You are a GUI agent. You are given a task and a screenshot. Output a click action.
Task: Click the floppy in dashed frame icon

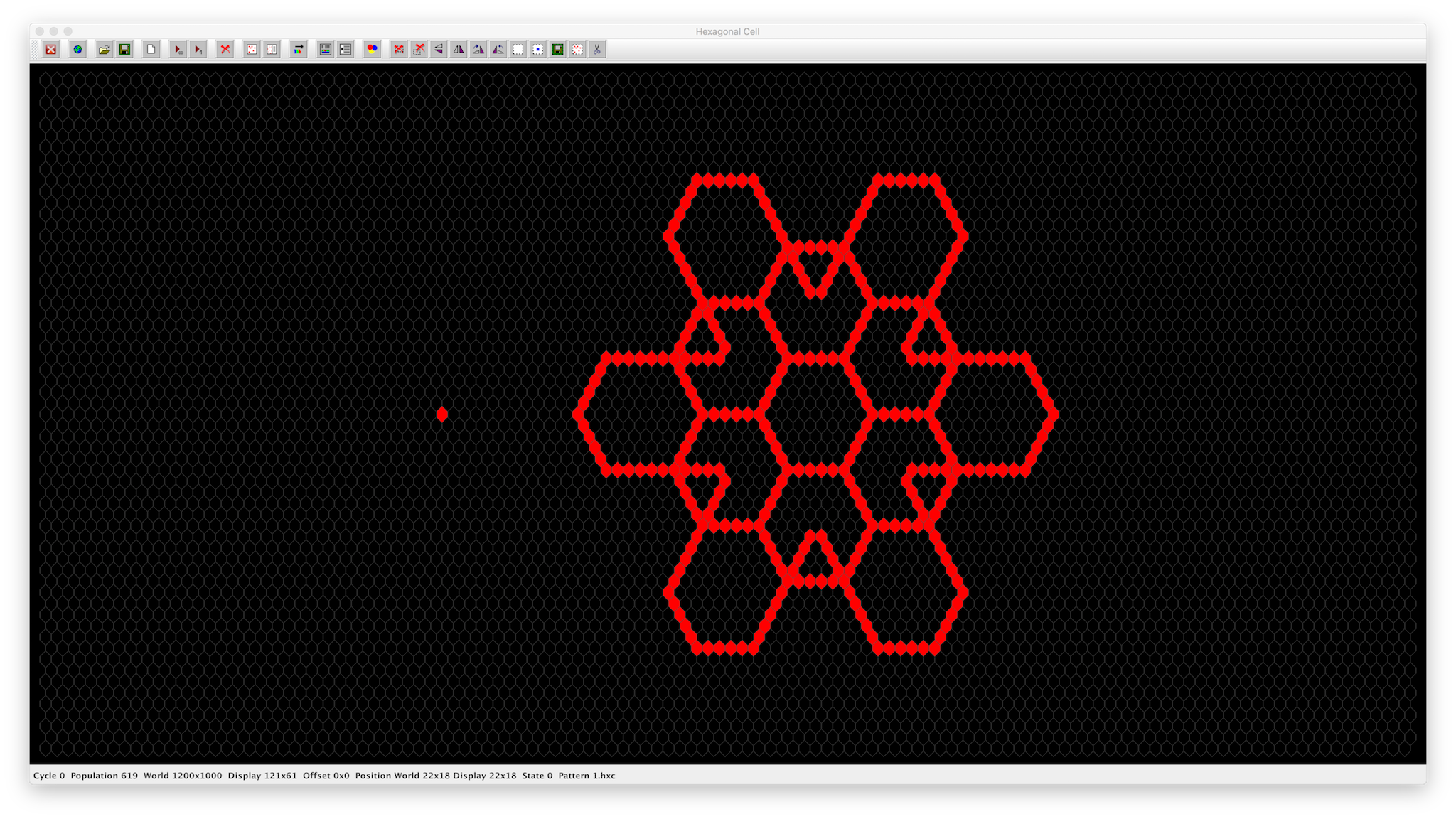(x=558, y=50)
